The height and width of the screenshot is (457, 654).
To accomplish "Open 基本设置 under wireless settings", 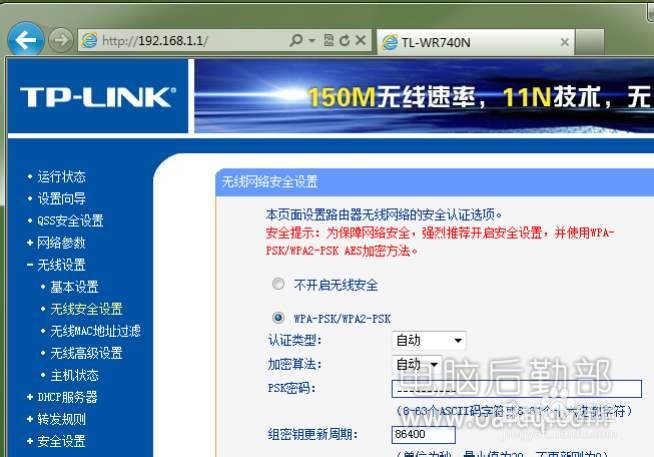I will coord(74,287).
